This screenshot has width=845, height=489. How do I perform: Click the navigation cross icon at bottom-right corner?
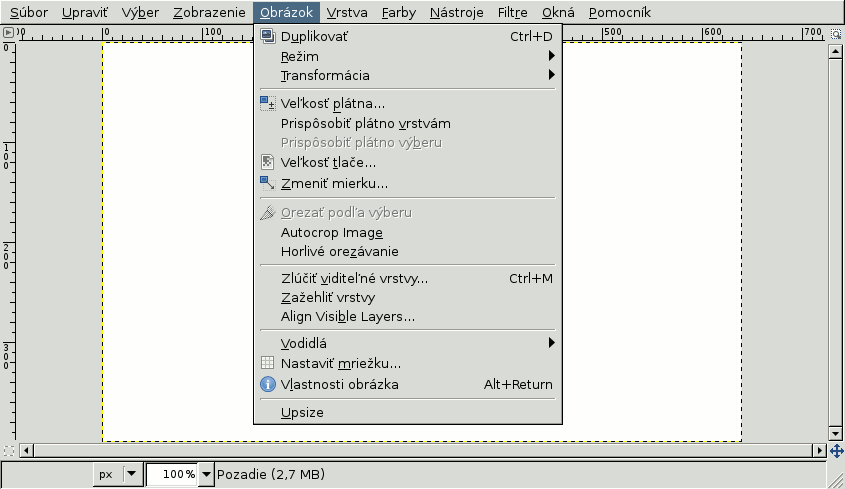pyautogui.click(x=836, y=451)
